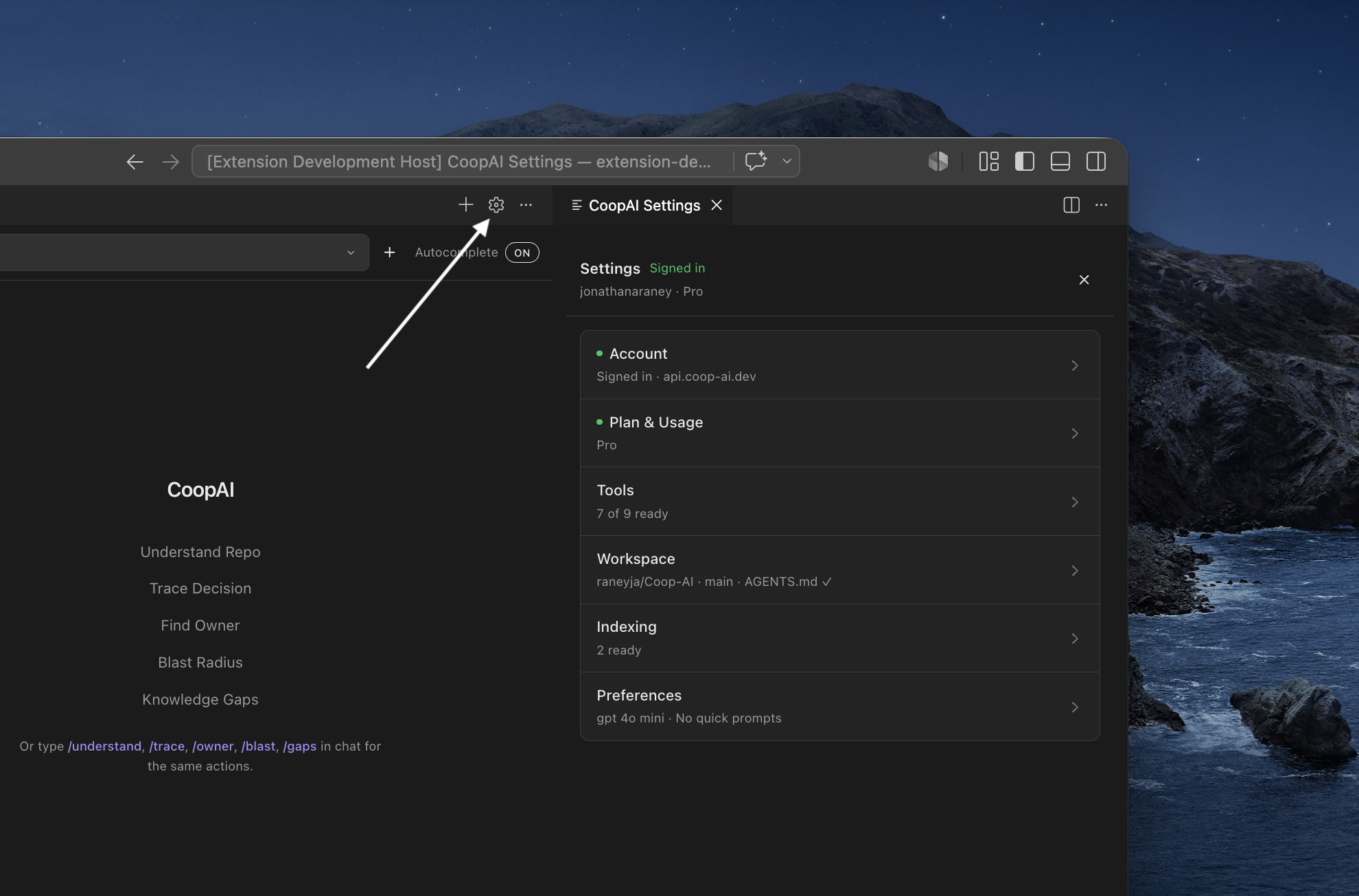Image resolution: width=1359 pixels, height=896 pixels.
Task: Open the Workspace settings row
Action: tap(840, 570)
